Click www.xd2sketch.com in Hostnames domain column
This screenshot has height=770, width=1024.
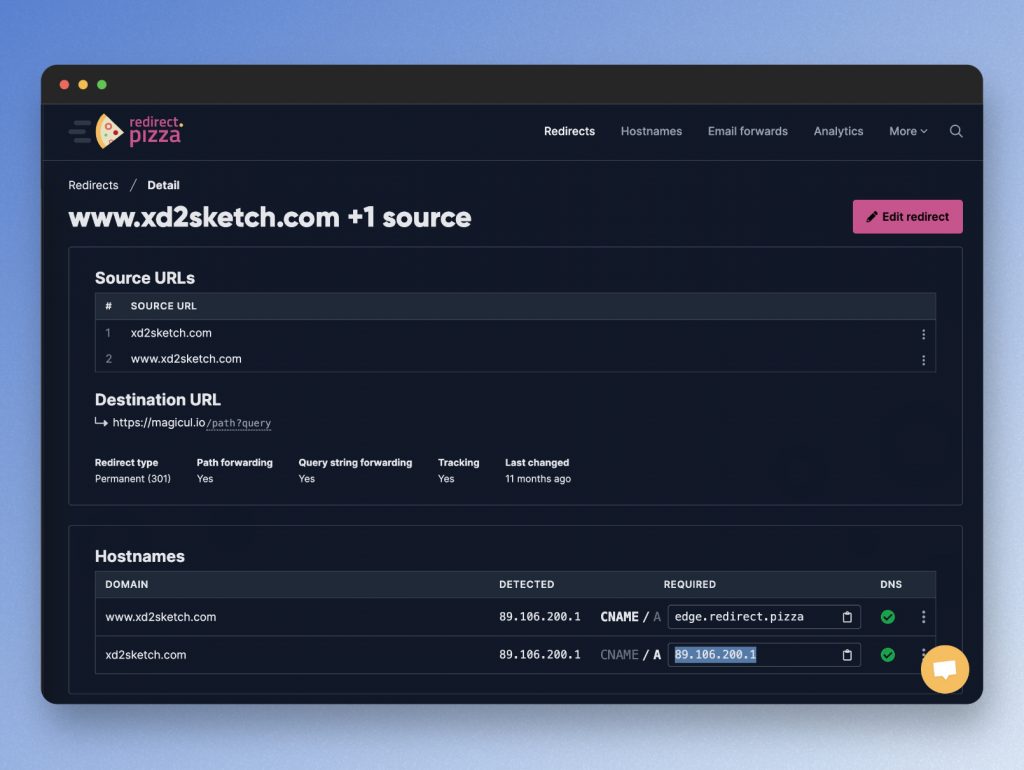pos(161,617)
